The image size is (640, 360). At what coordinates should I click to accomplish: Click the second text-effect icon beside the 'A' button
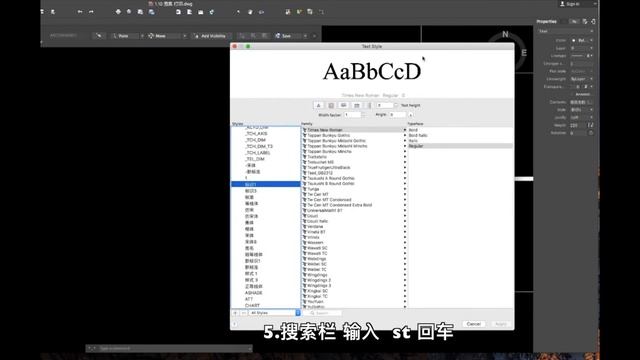click(331, 105)
